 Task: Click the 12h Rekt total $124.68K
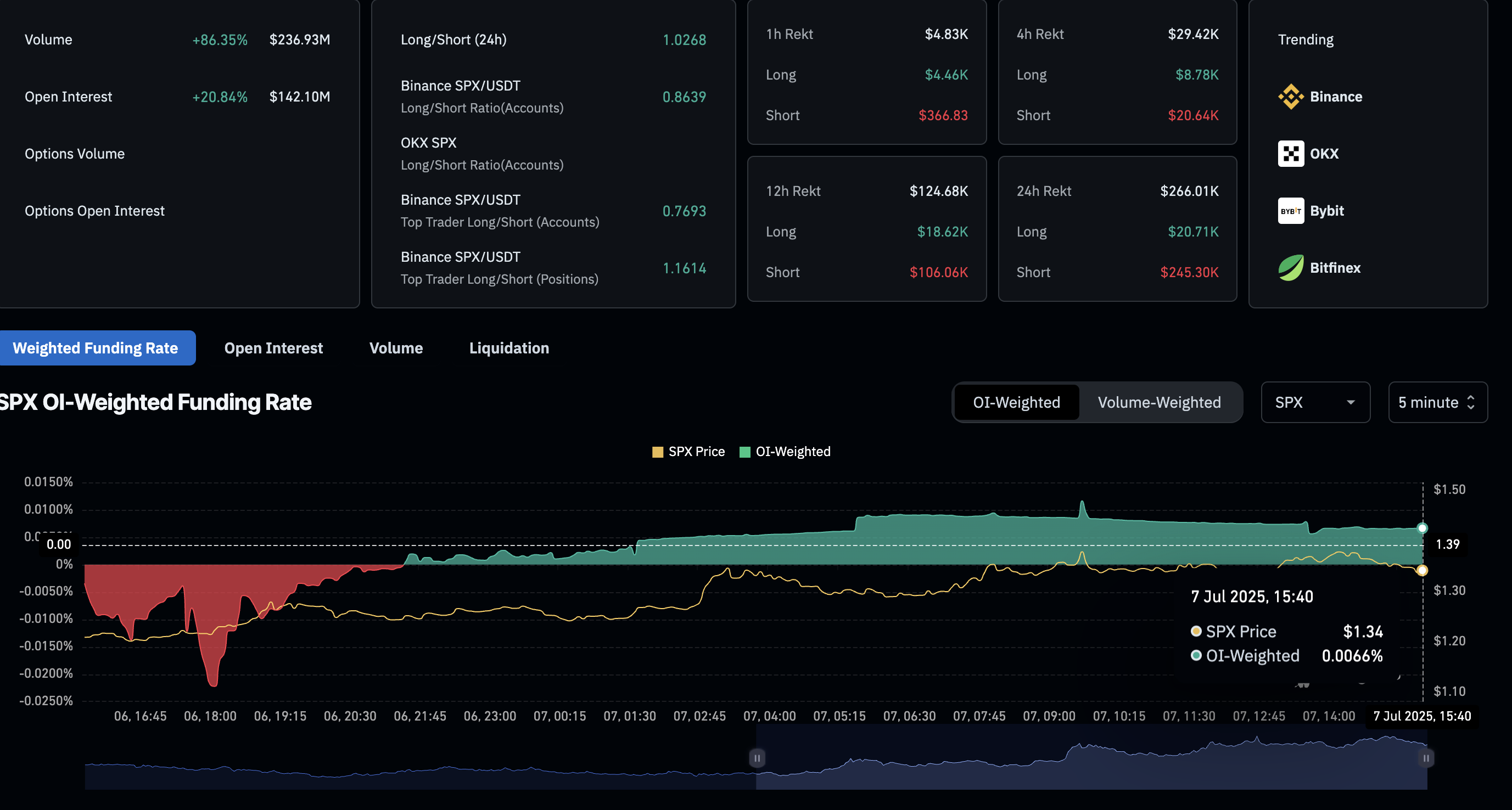(938, 191)
